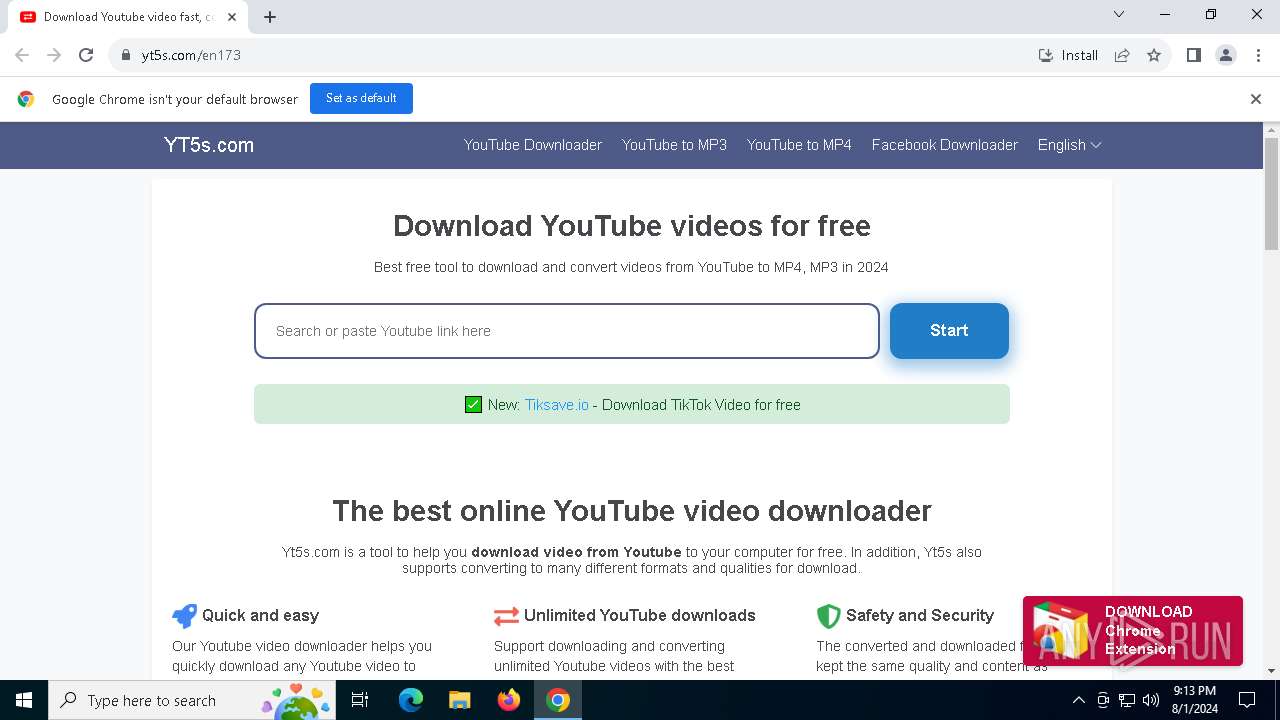Click the 'Quick and easy' title

tap(261, 615)
